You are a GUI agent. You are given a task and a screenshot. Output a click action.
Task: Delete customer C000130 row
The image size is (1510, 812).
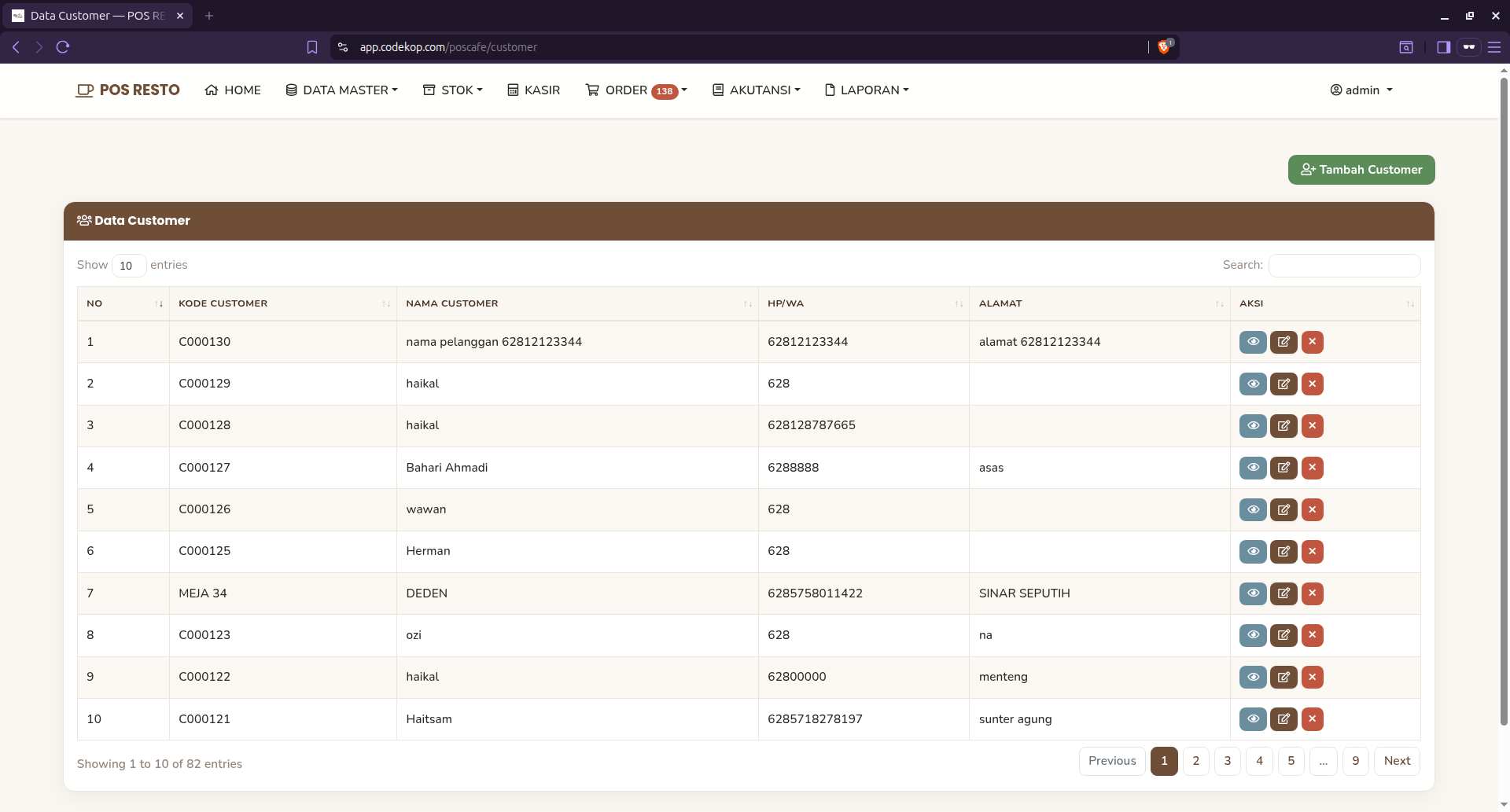click(x=1312, y=342)
